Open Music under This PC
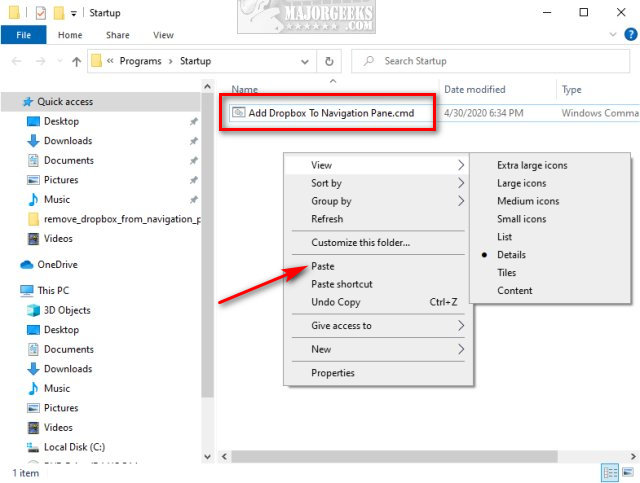Image resolution: width=640 pixels, height=483 pixels. (57, 388)
